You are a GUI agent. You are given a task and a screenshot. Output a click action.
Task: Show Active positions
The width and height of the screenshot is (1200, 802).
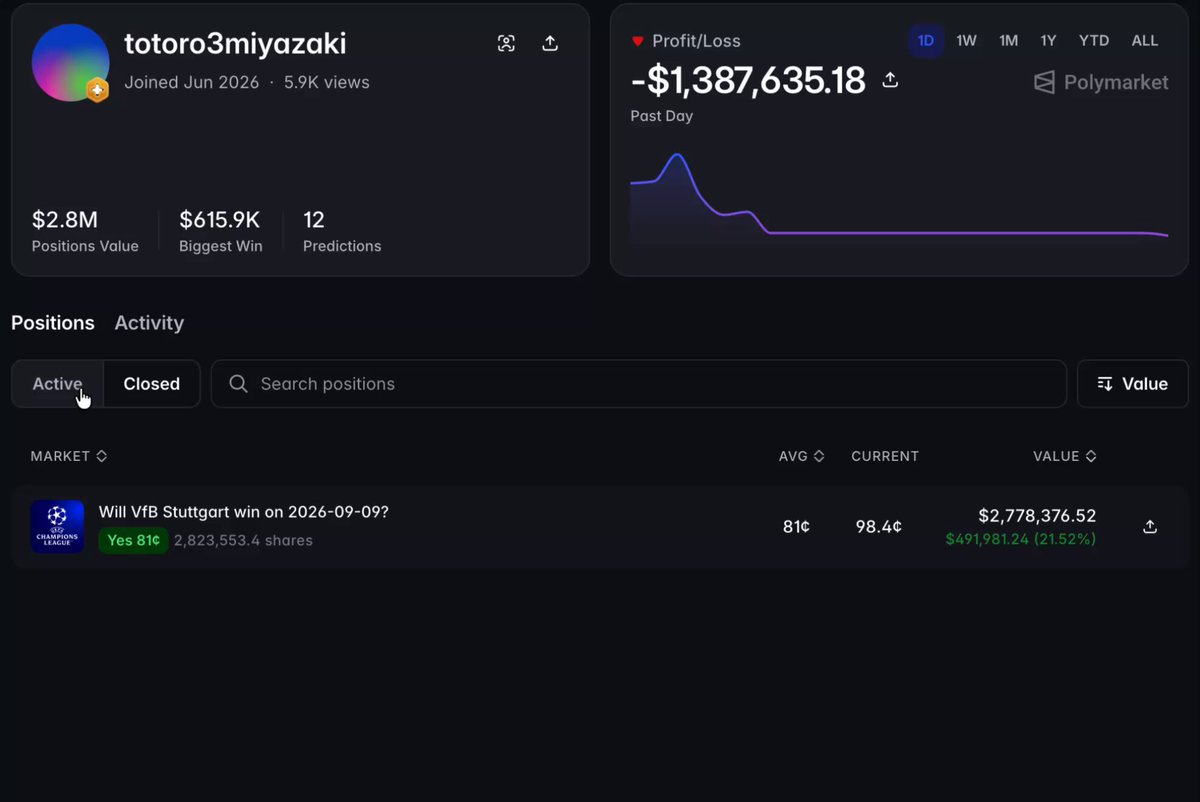pos(57,384)
